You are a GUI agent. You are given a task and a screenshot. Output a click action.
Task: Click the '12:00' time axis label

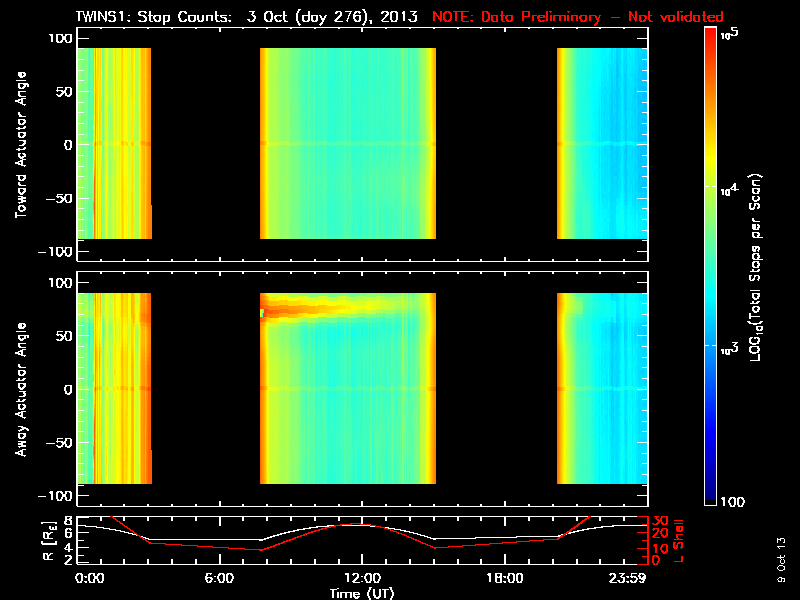click(362, 578)
